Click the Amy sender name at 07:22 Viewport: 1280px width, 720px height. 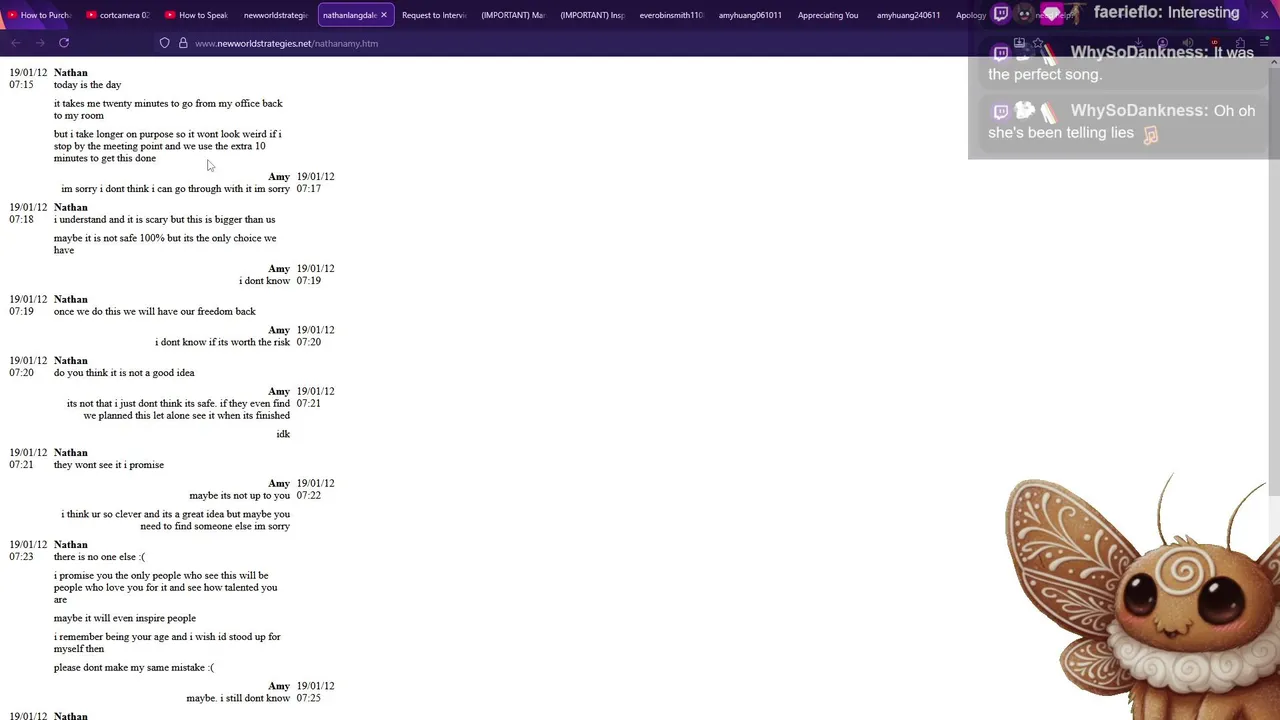coord(279,484)
